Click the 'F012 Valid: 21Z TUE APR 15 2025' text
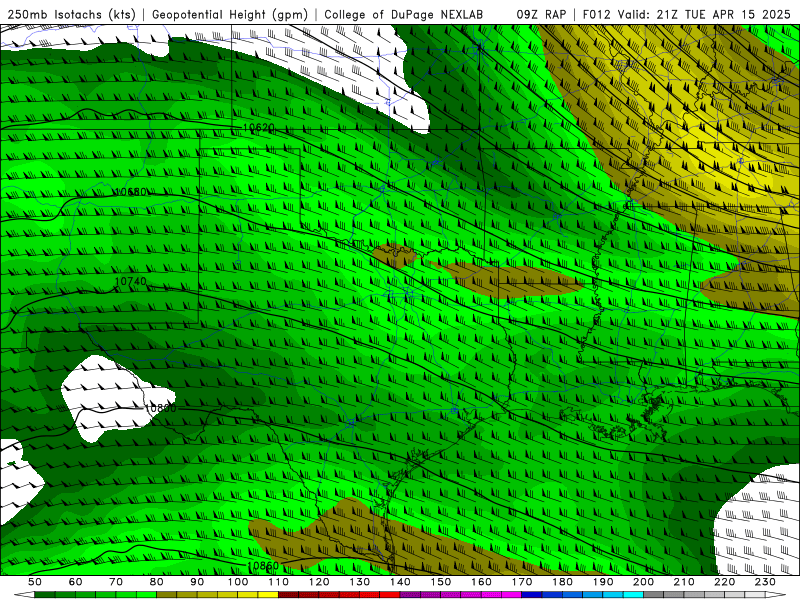This screenshot has width=800, height=600. tap(686, 15)
